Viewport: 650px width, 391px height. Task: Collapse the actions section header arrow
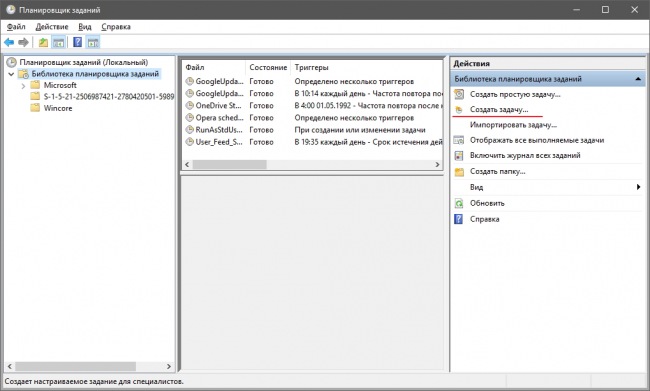[x=638, y=79]
